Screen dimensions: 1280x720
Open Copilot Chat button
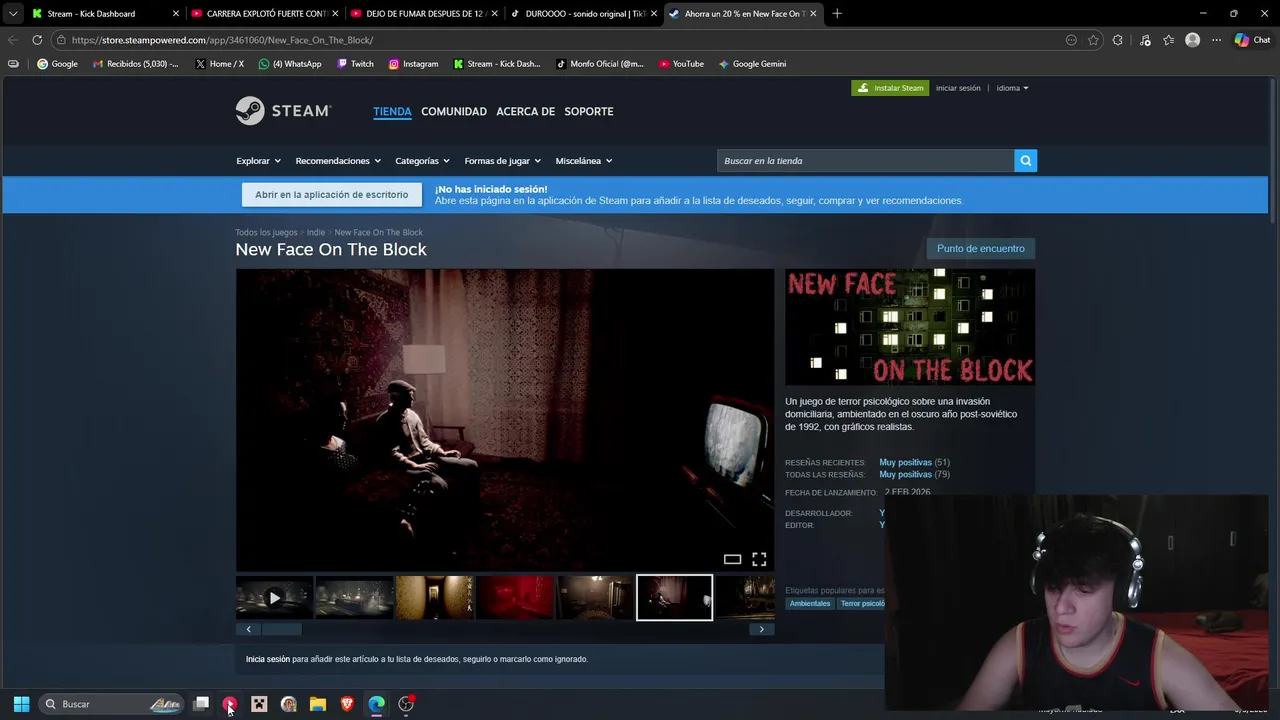click(x=1252, y=40)
